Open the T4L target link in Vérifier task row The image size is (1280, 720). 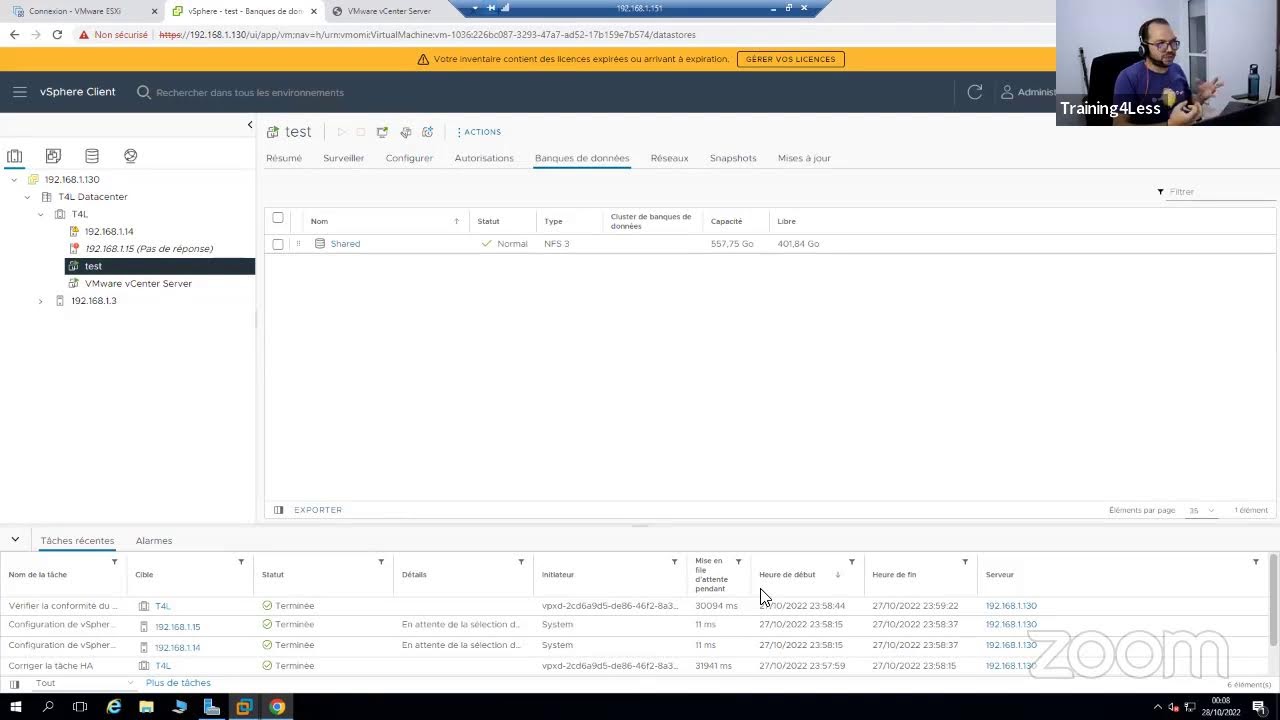[163, 606]
